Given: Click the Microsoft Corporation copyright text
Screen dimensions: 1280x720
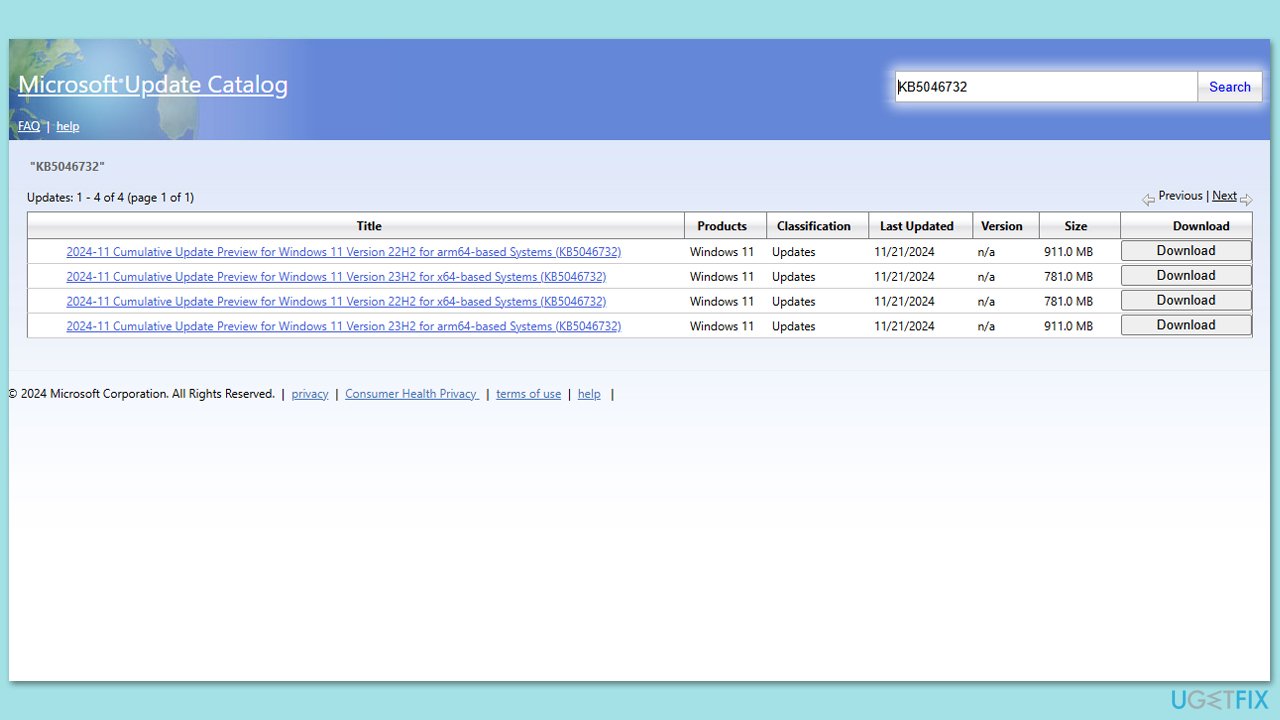Looking at the screenshot, I should [x=142, y=394].
